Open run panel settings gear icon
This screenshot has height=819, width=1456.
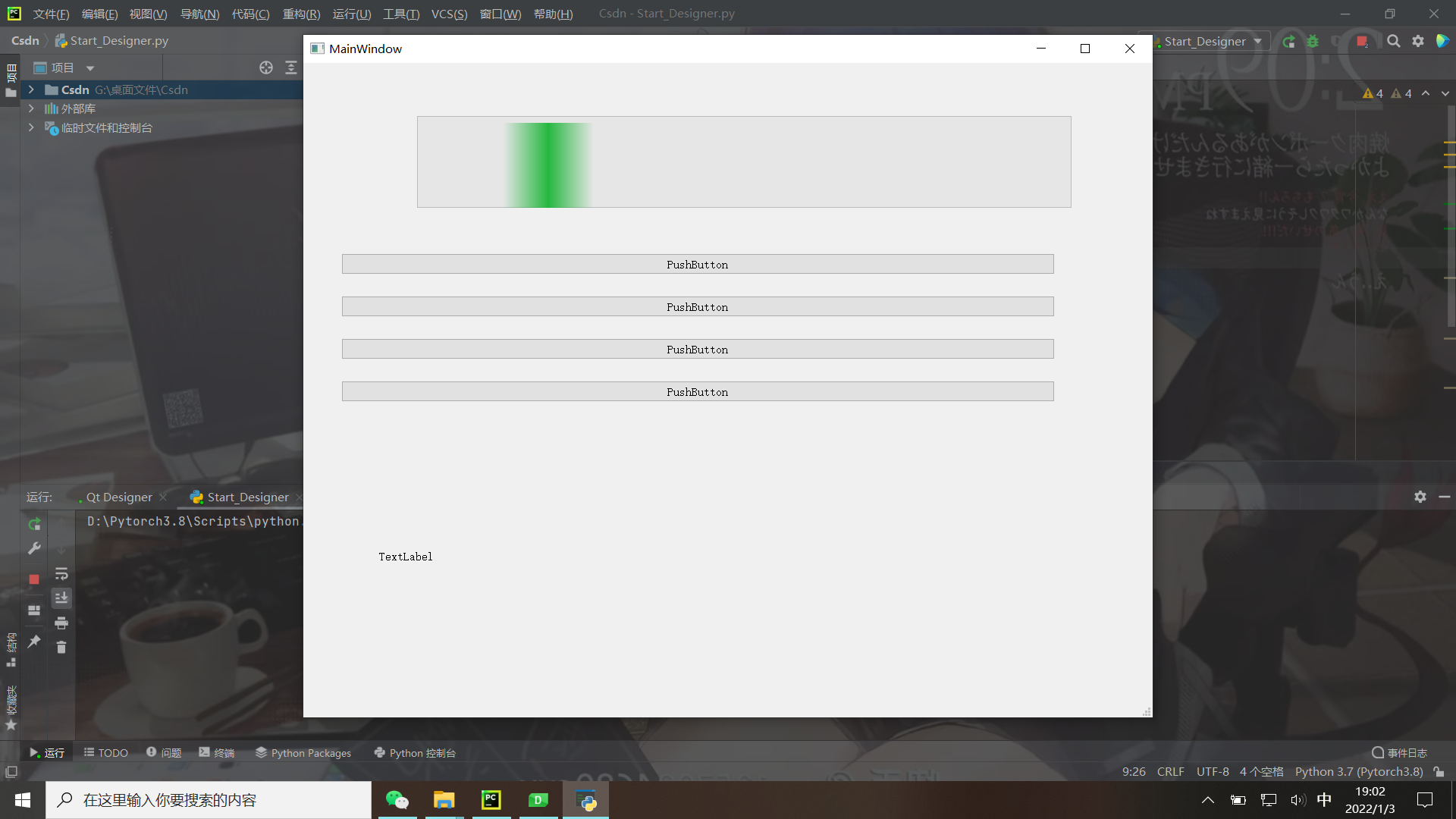(1420, 497)
